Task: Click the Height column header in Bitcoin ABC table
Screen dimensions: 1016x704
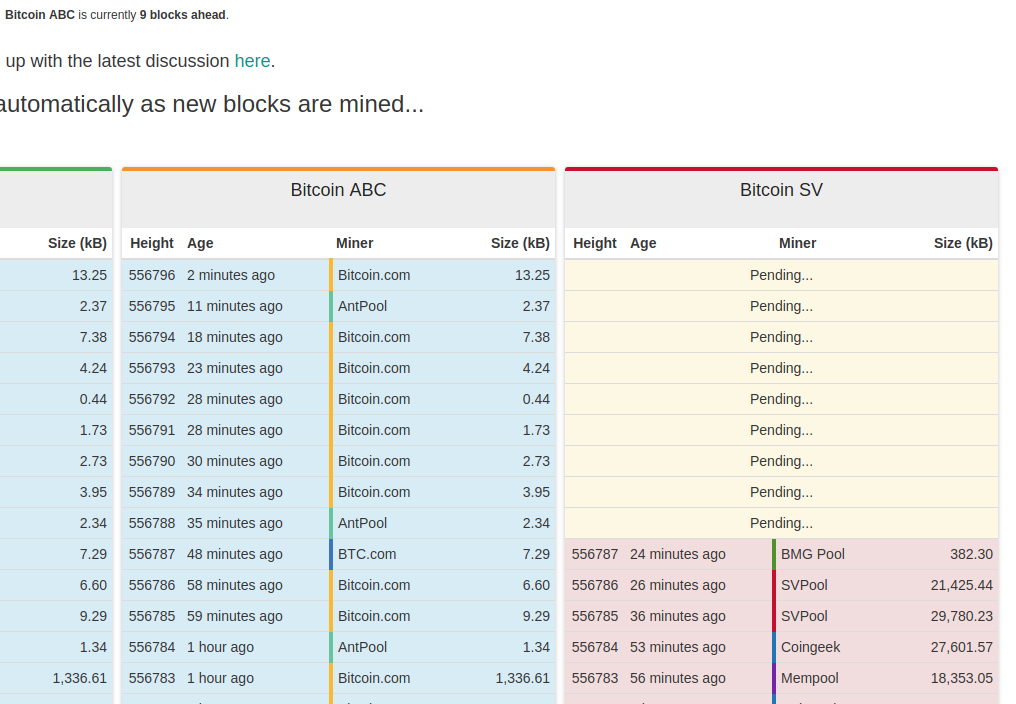Action: tap(152, 243)
